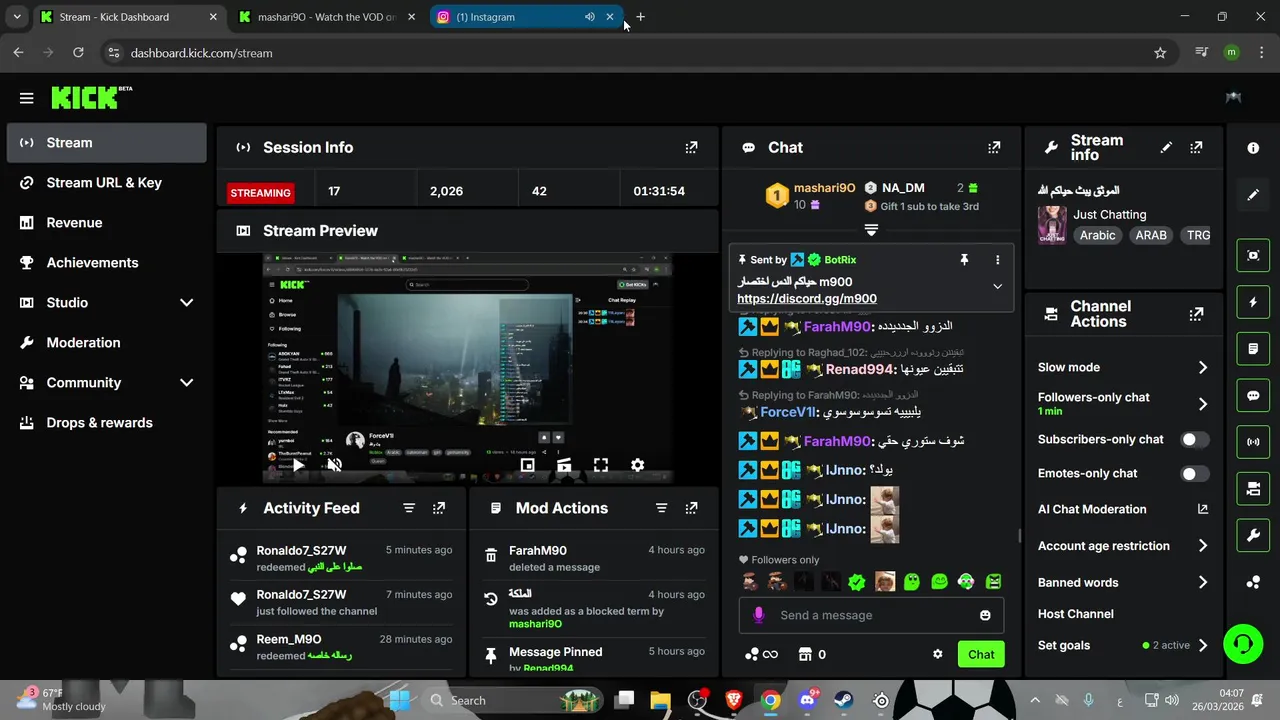Click the green Chat send button
Image resolution: width=1280 pixels, height=720 pixels.
click(981, 654)
